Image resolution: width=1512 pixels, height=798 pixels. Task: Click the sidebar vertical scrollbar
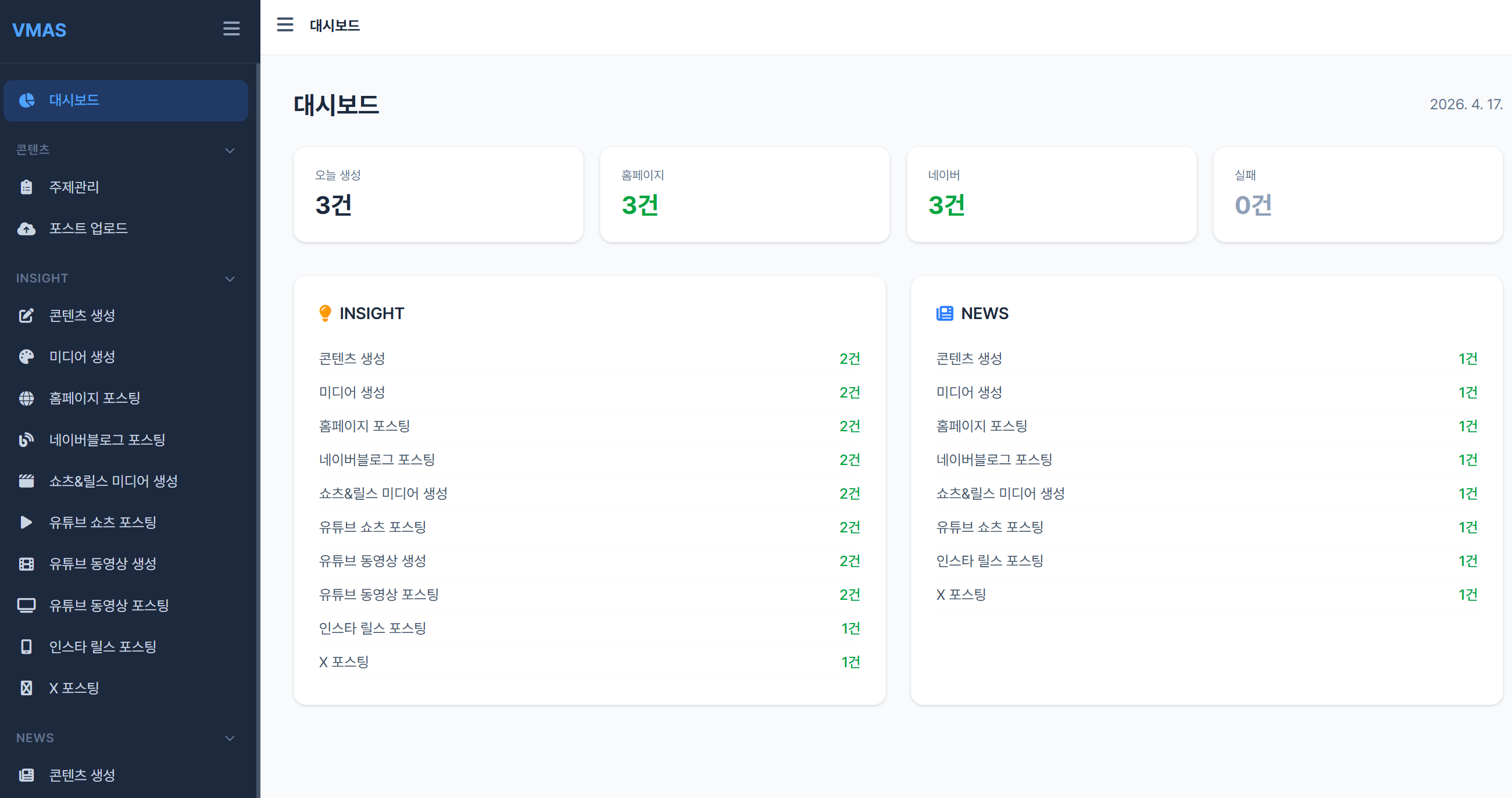pyautogui.click(x=258, y=411)
